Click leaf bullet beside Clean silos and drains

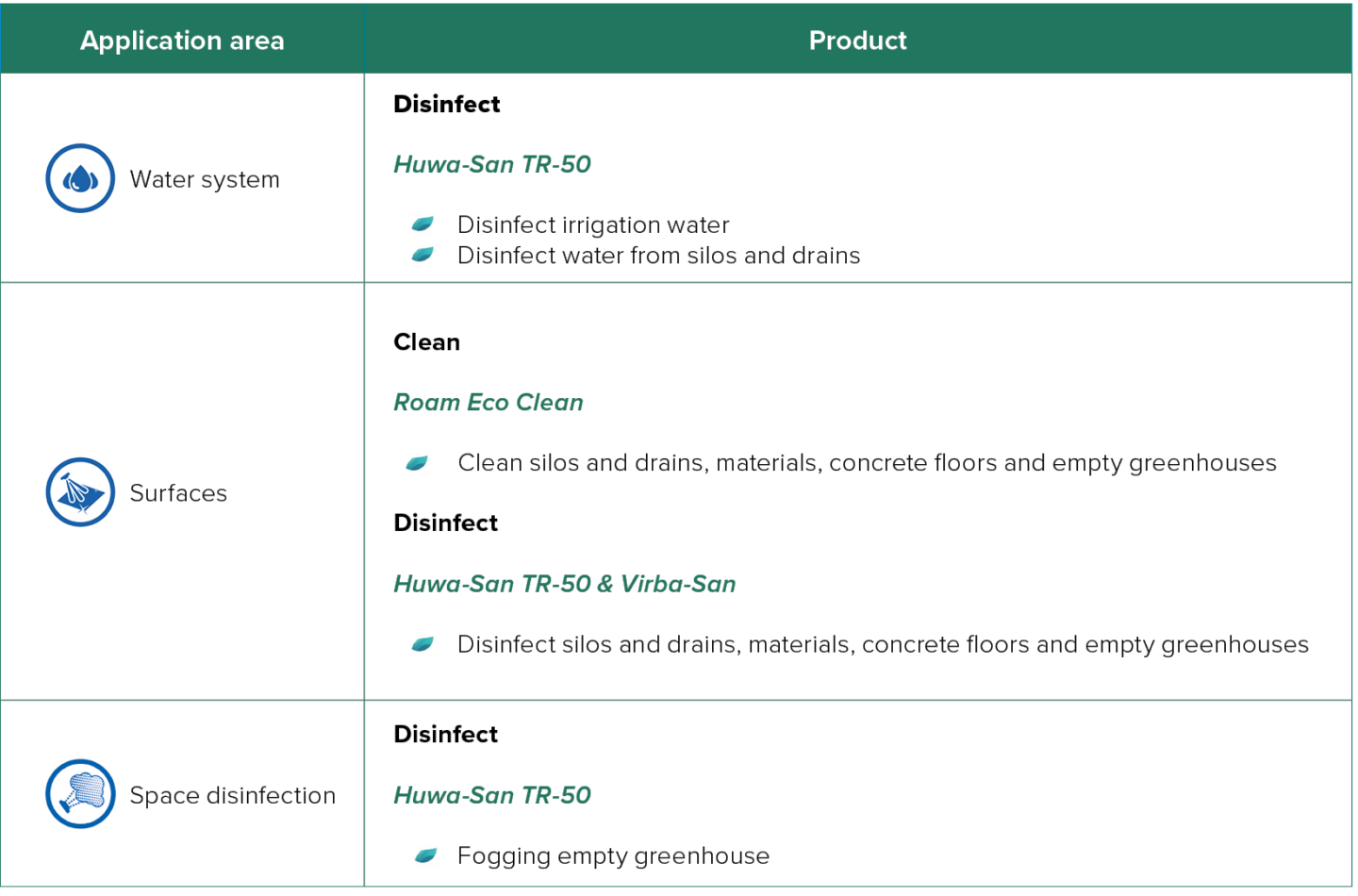tap(417, 463)
